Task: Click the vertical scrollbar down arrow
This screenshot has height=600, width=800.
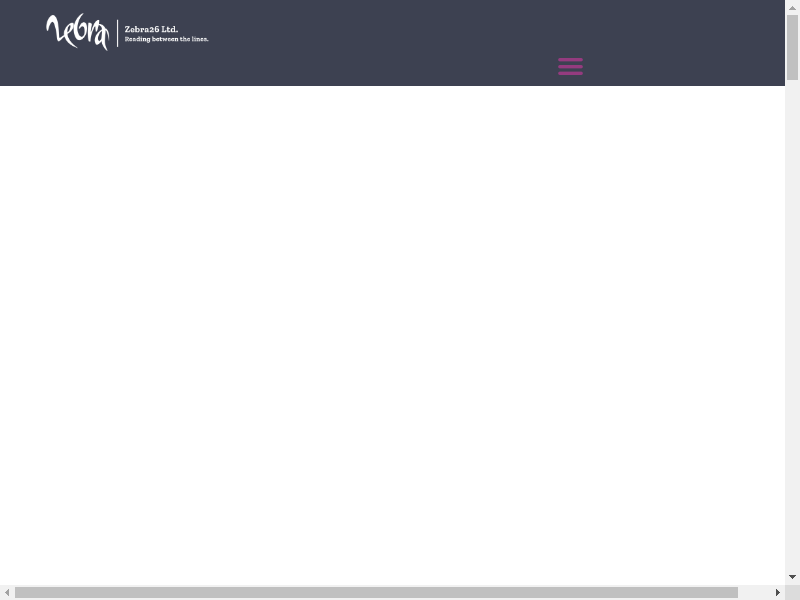Action: pos(792,577)
